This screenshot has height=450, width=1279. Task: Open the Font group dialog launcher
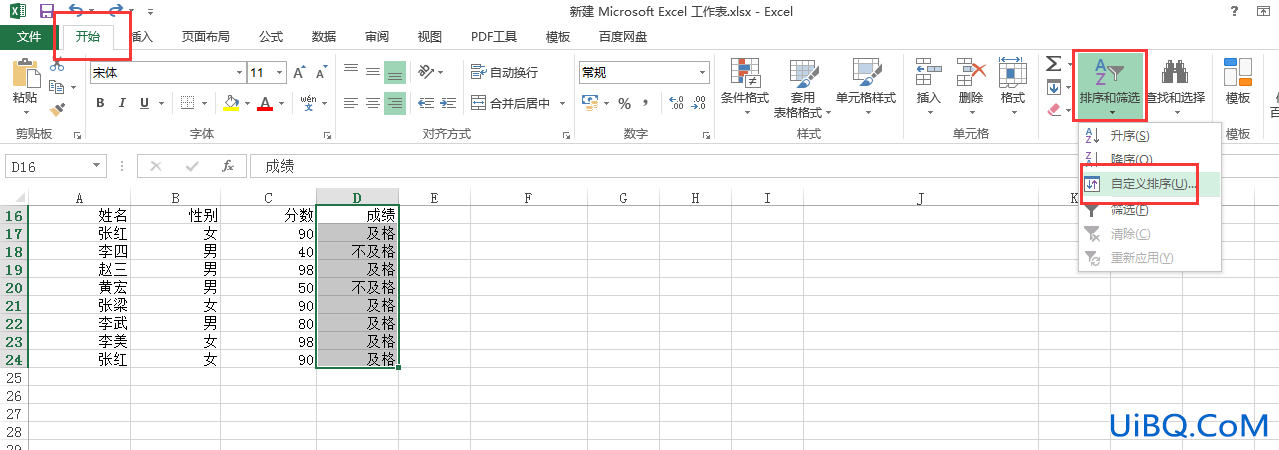coord(327,134)
